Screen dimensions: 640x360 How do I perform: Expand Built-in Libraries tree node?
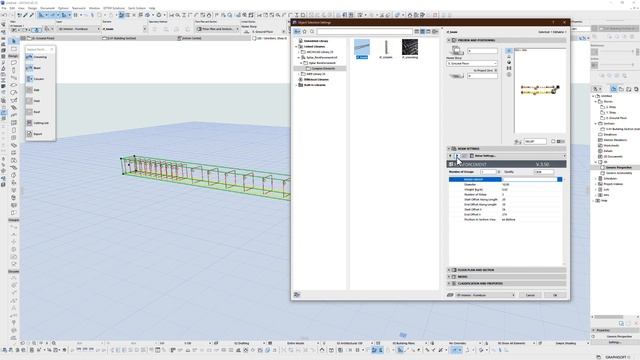click(x=297, y=85)
